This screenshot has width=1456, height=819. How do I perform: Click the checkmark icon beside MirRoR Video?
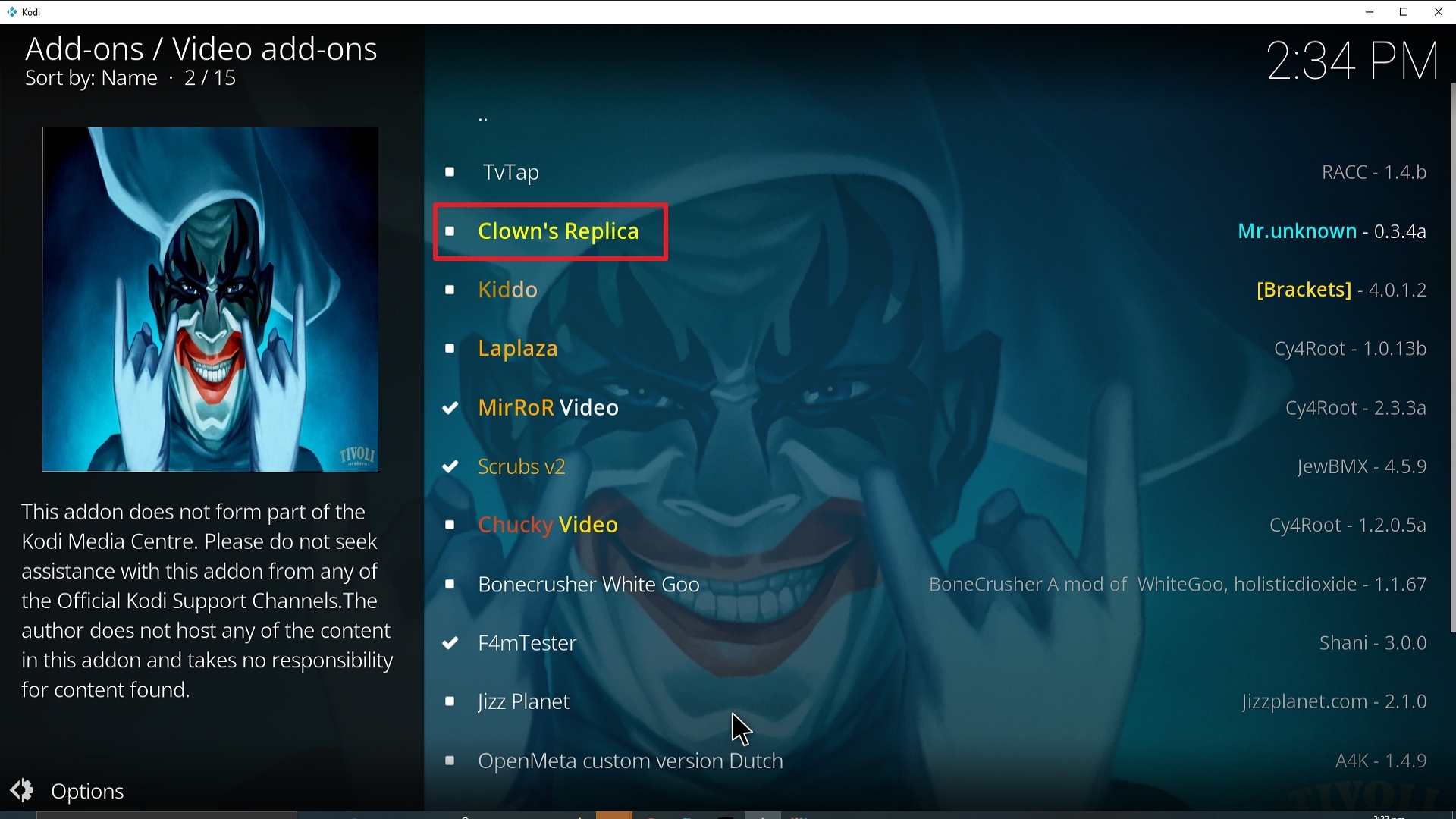(450, 408)
